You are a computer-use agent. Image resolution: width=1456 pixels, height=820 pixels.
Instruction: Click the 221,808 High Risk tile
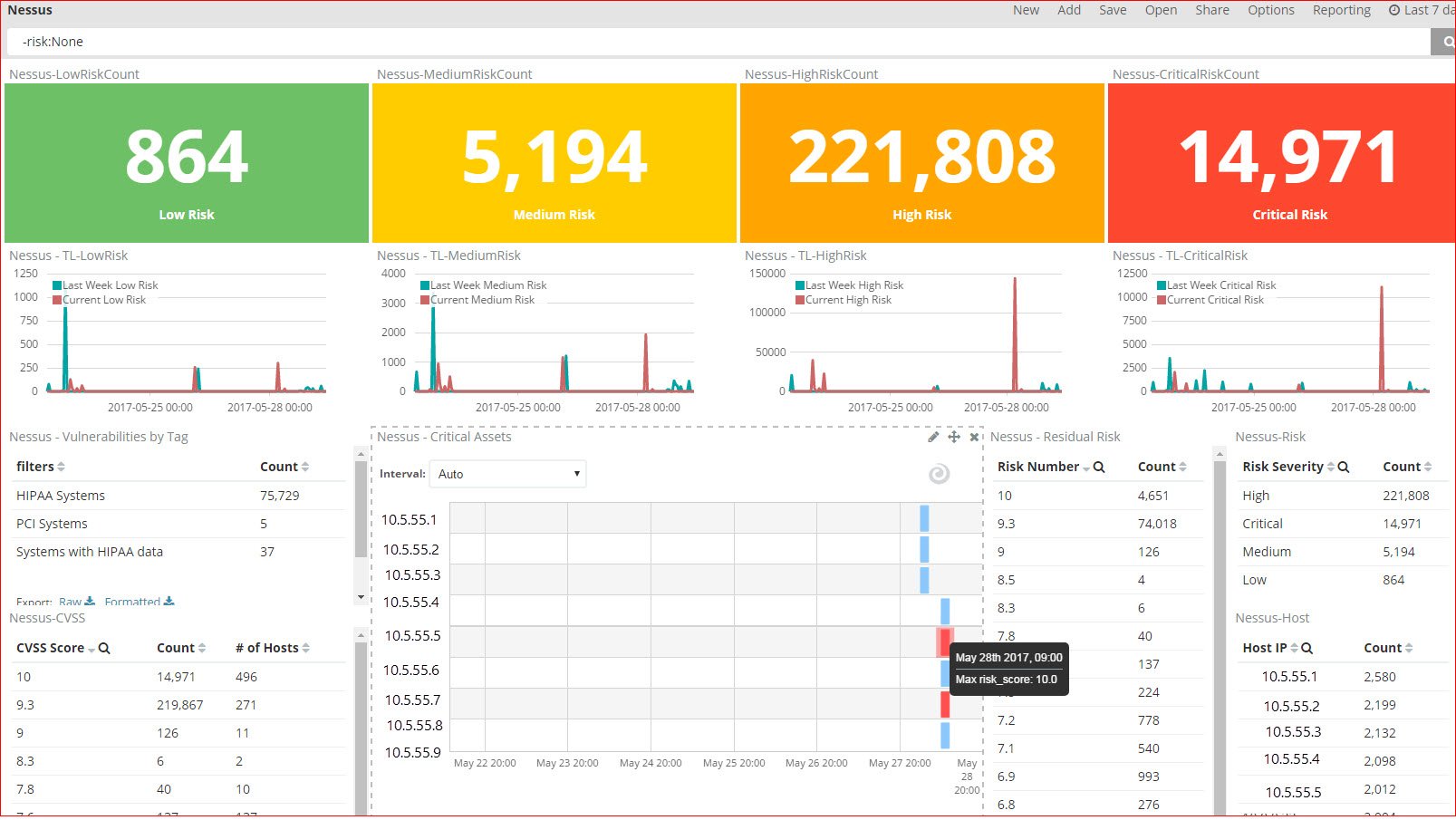[922, 163]
